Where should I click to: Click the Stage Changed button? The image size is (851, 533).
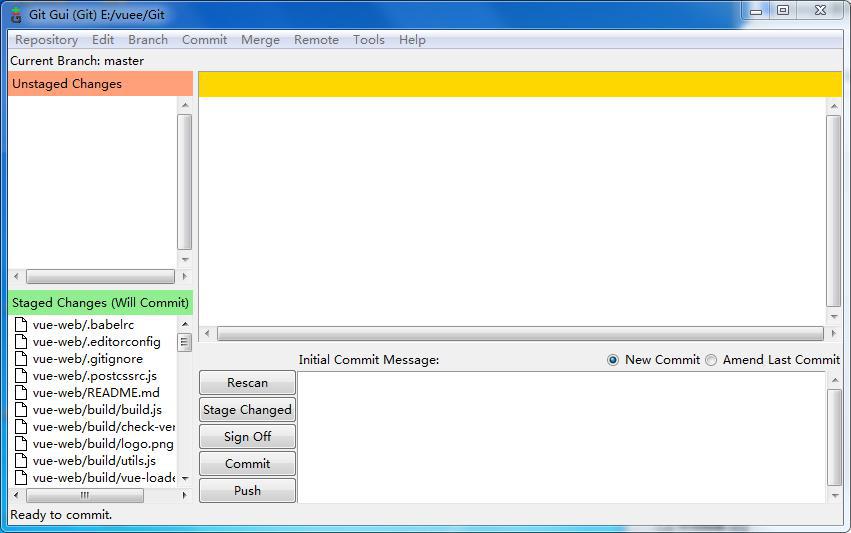pyautogui.click(x=247, y=410)
